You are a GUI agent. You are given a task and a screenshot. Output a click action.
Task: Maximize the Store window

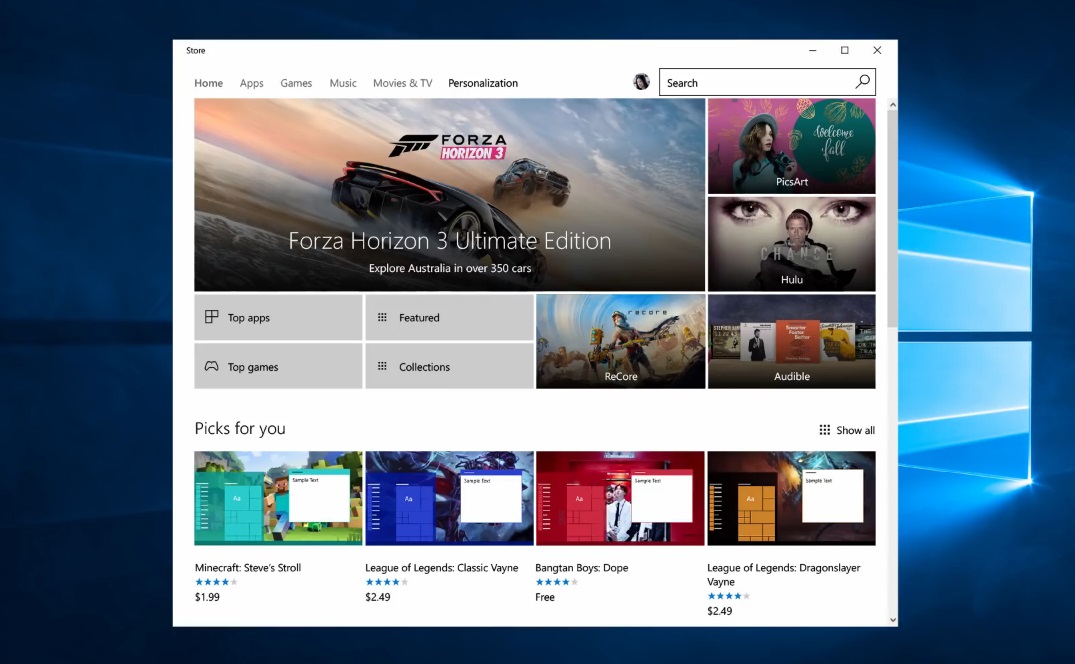coord(845,50)
